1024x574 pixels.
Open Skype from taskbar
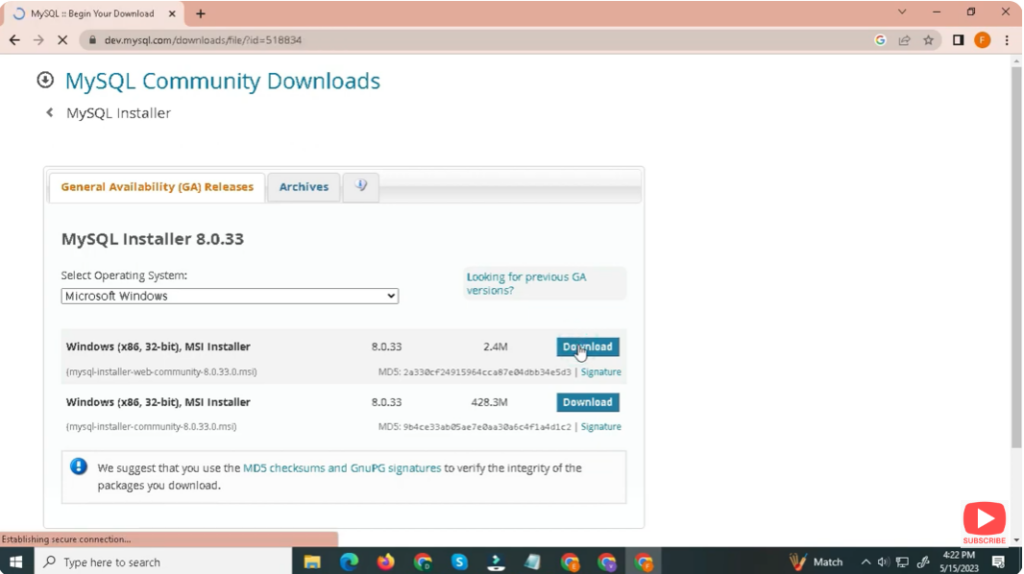pyautogui.click(x=459, y=562)
